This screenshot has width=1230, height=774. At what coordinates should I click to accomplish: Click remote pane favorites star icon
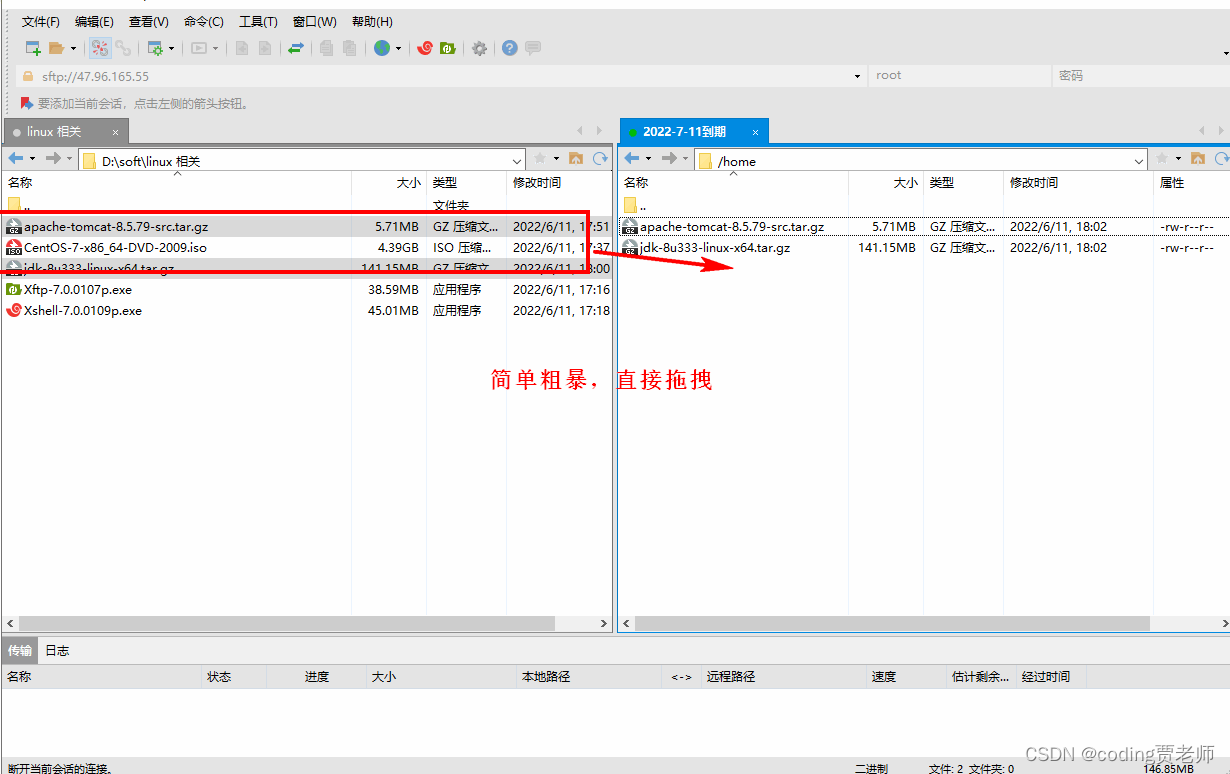point(1162,158)
